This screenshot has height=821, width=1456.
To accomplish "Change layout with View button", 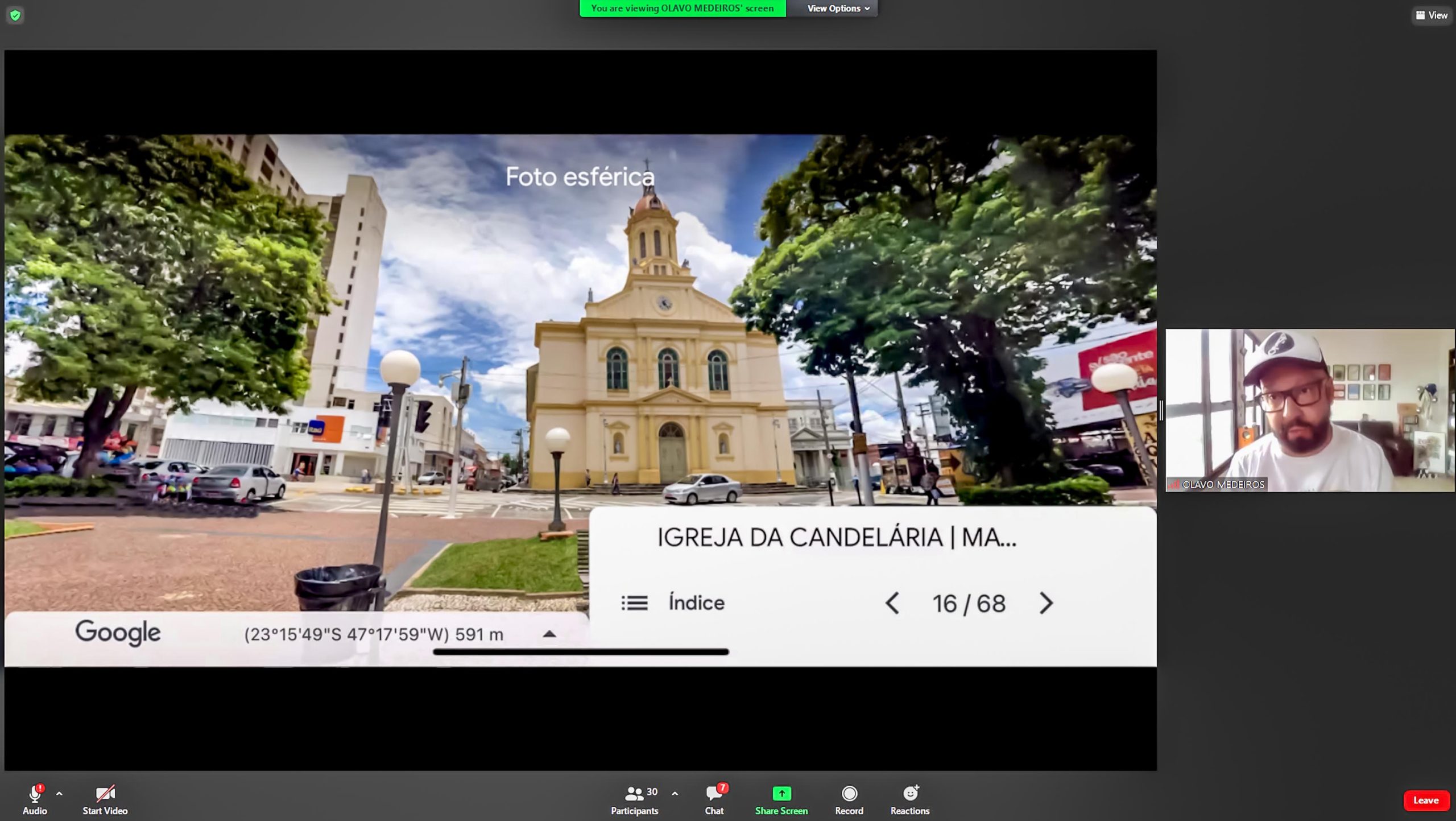I will pyautogui.click(x=1431, y=15).
